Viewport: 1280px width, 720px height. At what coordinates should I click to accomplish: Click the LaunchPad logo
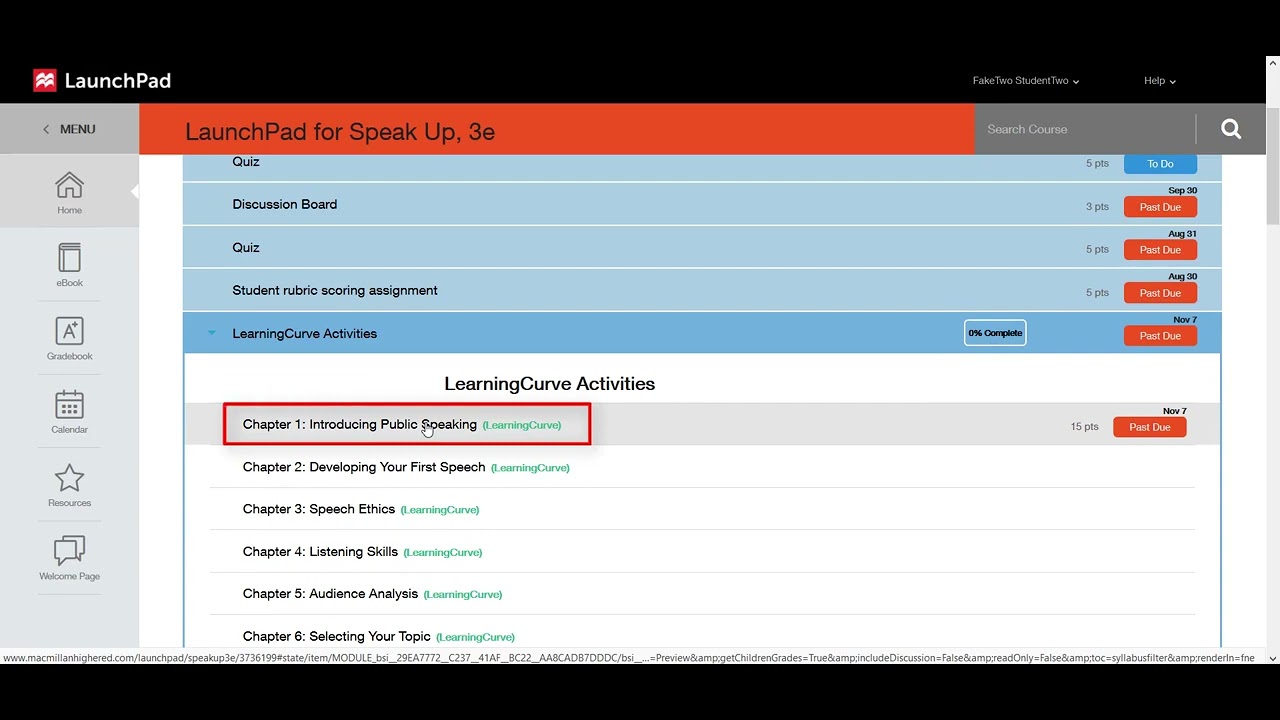tap(102, 81)
